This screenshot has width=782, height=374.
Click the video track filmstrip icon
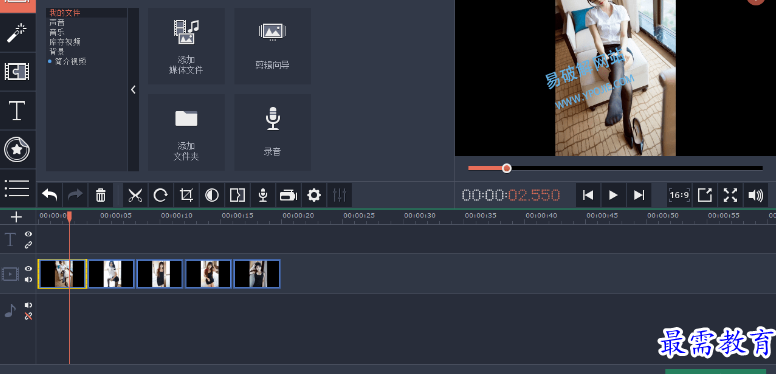click(x=10, y=274)
